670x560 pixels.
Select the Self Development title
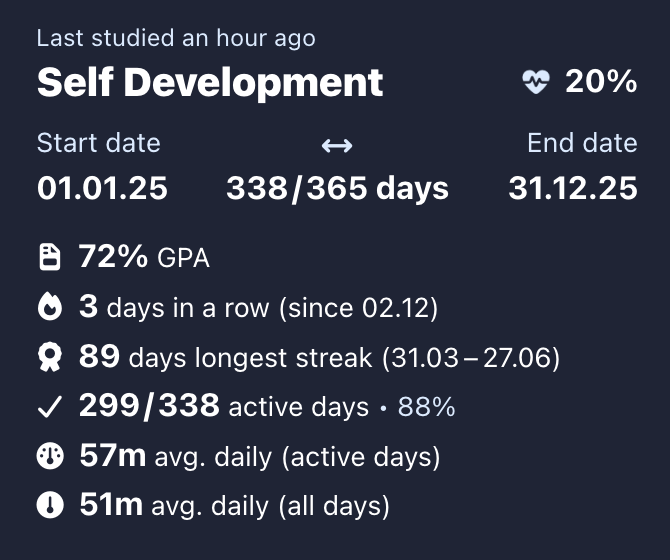[x=210, y=82]
